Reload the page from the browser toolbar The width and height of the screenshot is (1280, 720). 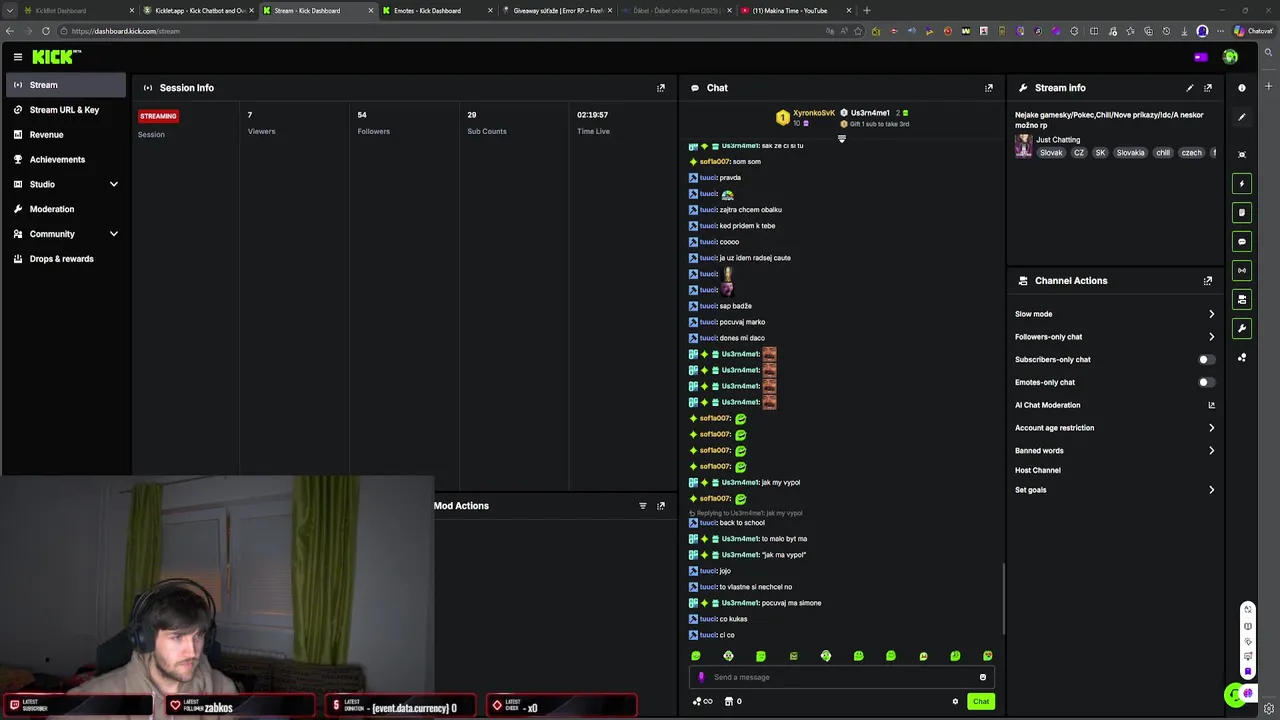(x=45, y=31)
